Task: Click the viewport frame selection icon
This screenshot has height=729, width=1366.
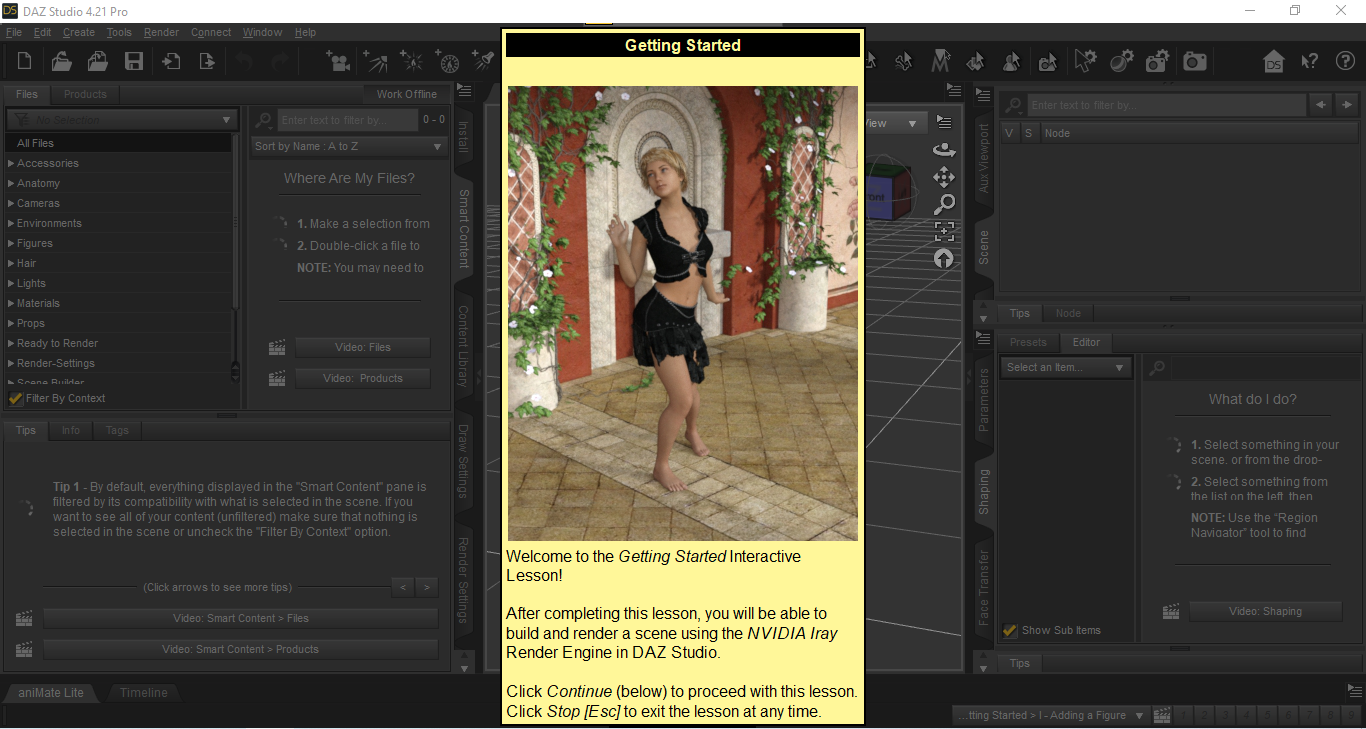Action: pyautogui.click(x=943, y=231)
